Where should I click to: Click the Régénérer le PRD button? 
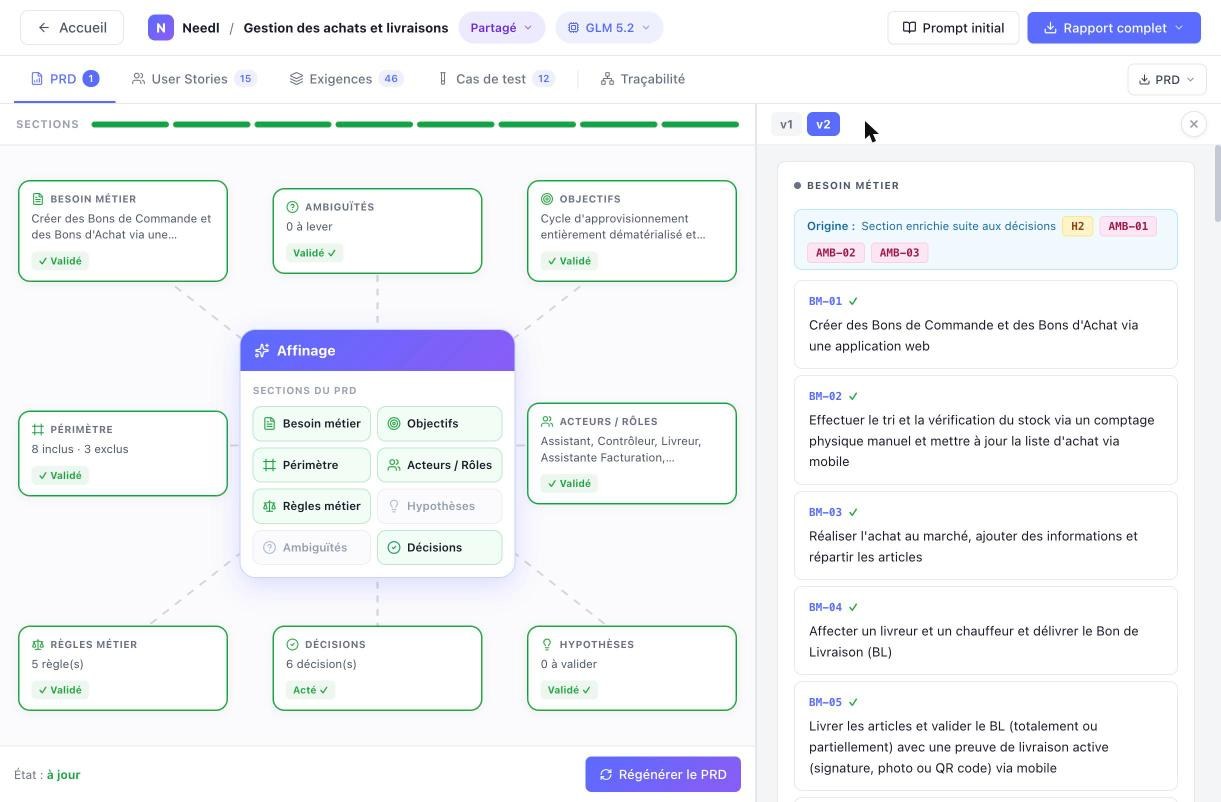(663, 774)
